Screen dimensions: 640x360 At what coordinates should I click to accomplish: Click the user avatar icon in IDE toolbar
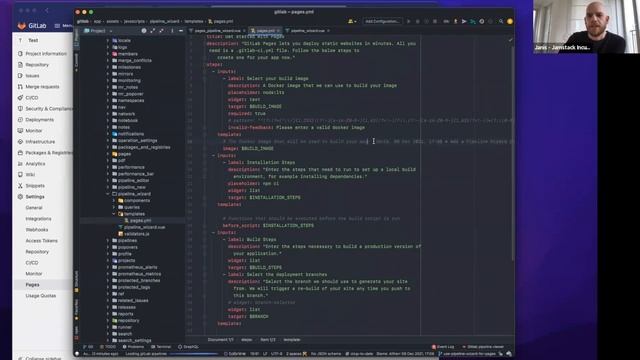(510, 21)
